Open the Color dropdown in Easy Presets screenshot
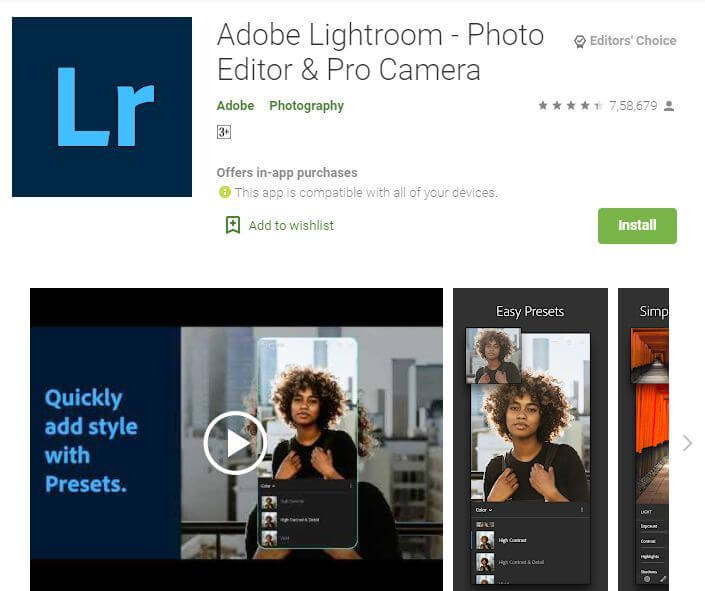The image size is (705, 591). 484,510
